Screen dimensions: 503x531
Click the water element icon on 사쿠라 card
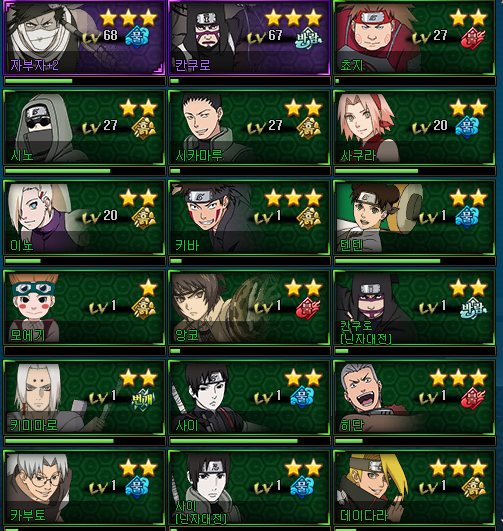coord(467,127)
